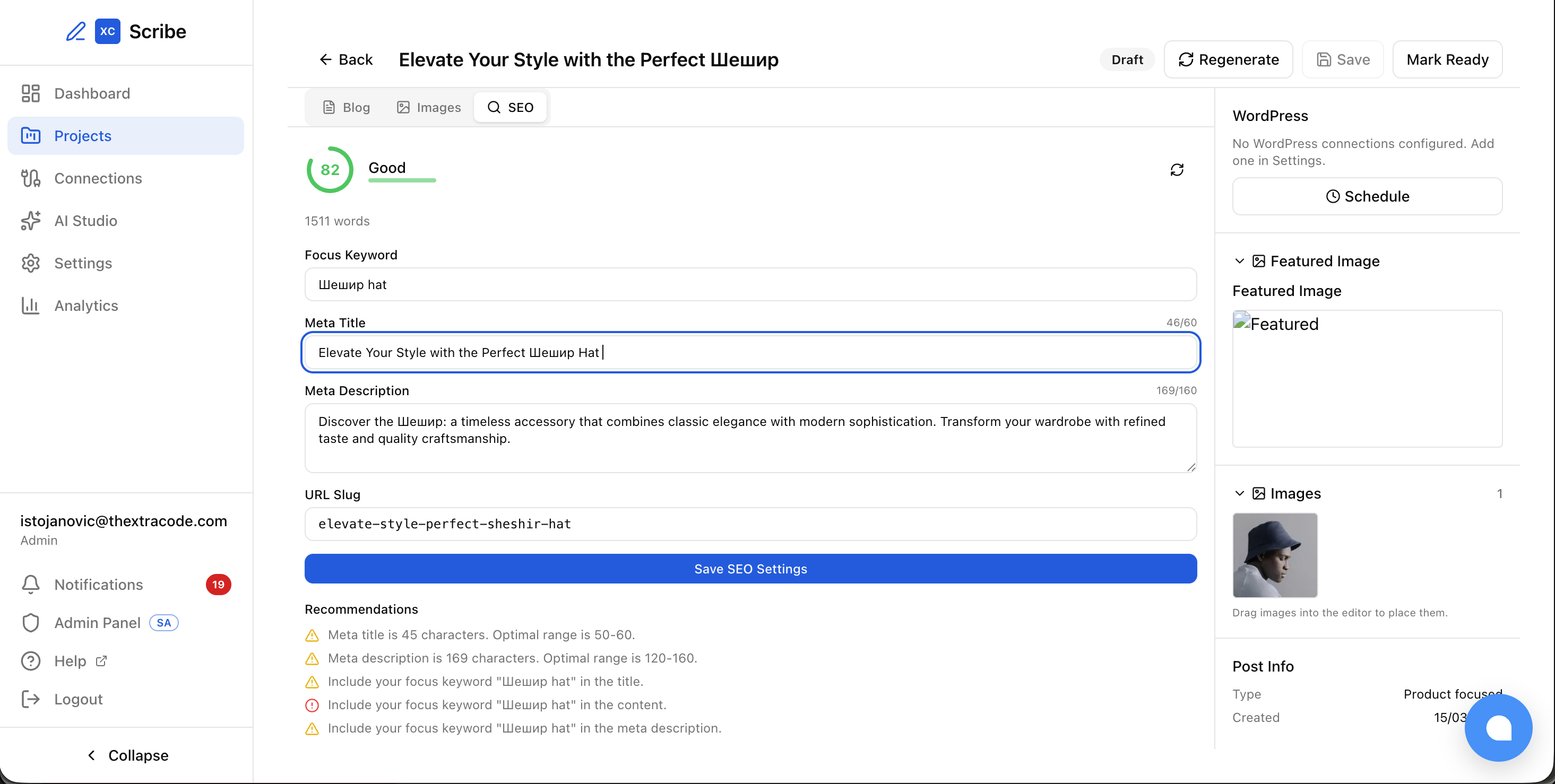Open the Admin Panel shield item
The image size is (1555, 784).
[31, 623]
